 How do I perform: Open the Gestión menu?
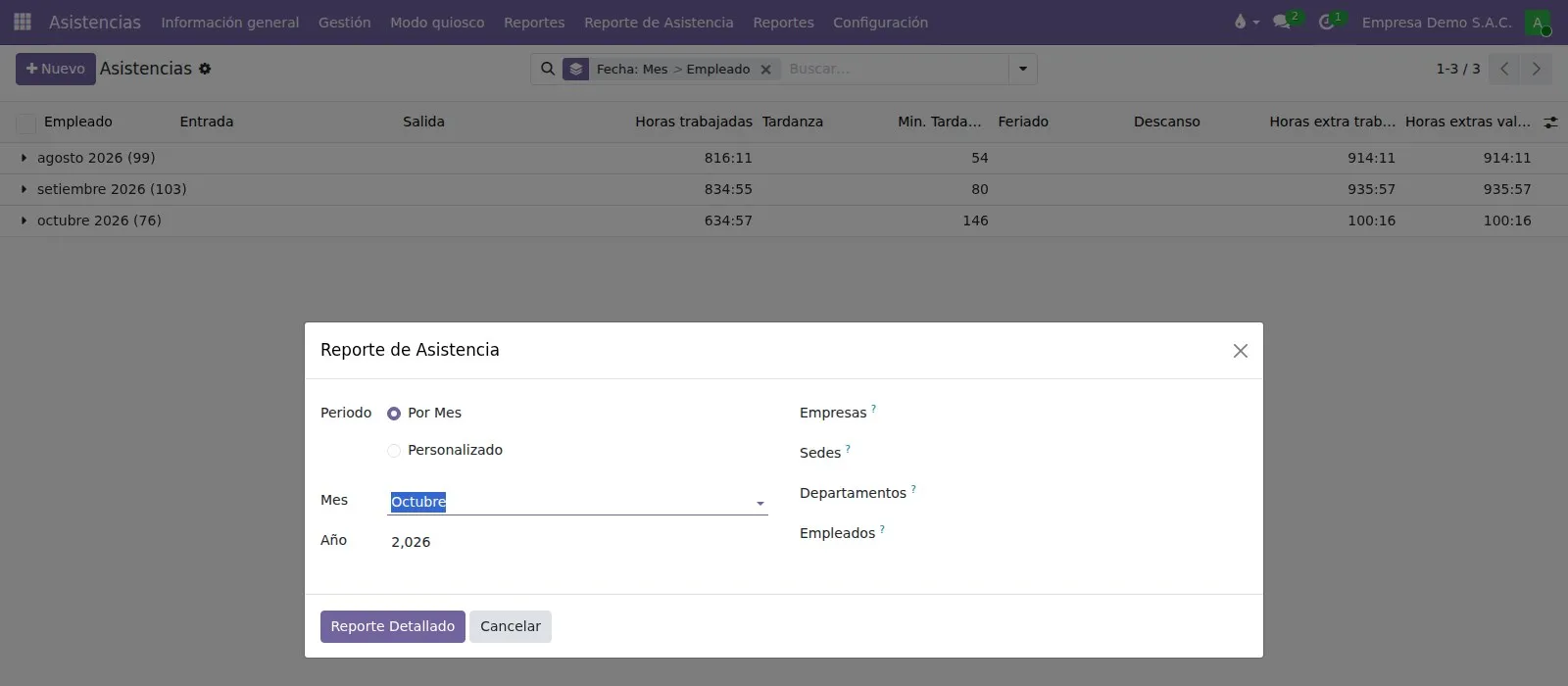345,23
